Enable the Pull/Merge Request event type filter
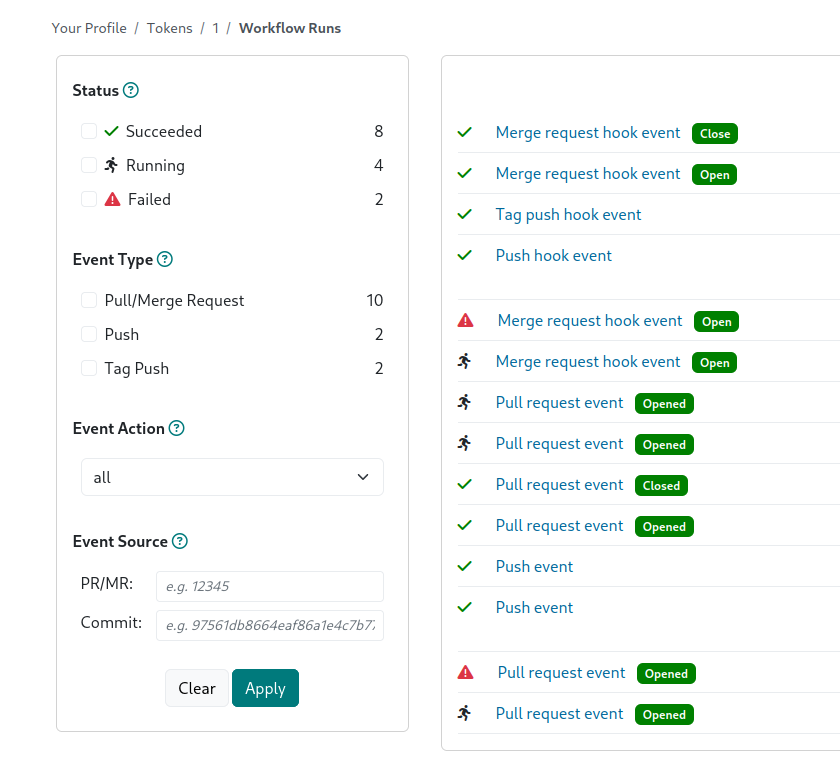Viewport: 840px width, 766px height. (x=88, y=300)
